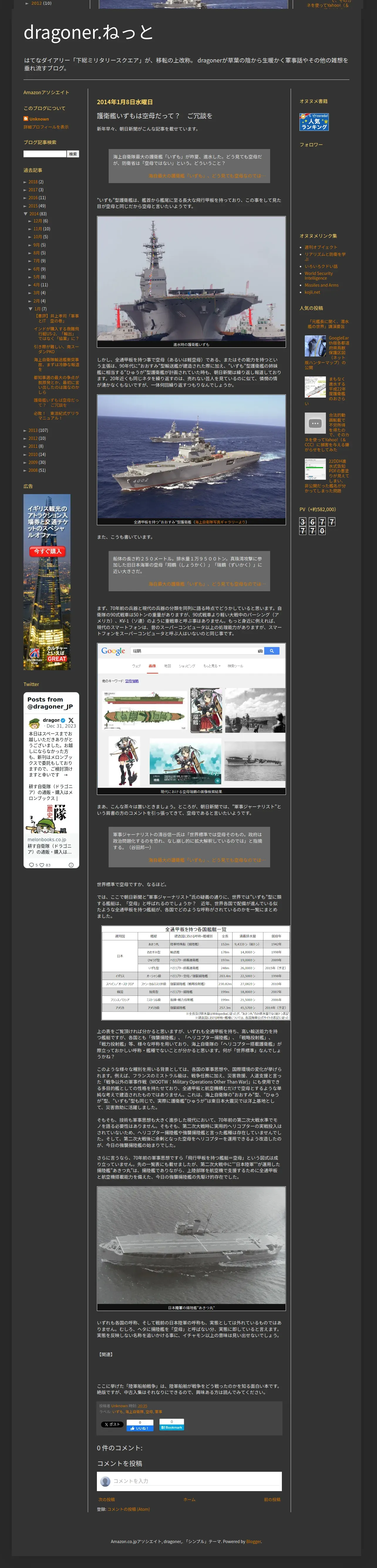377x1568 pixels.
Task: Open 【書評】井上孝司「軍事とIT 空の巻」 post
Action: click(56, 318)
